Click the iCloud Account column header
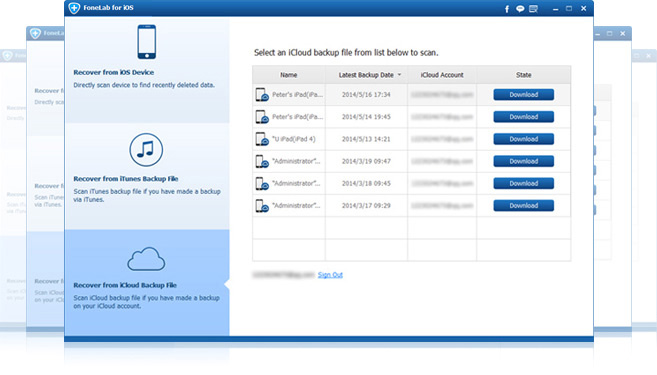 442,75
